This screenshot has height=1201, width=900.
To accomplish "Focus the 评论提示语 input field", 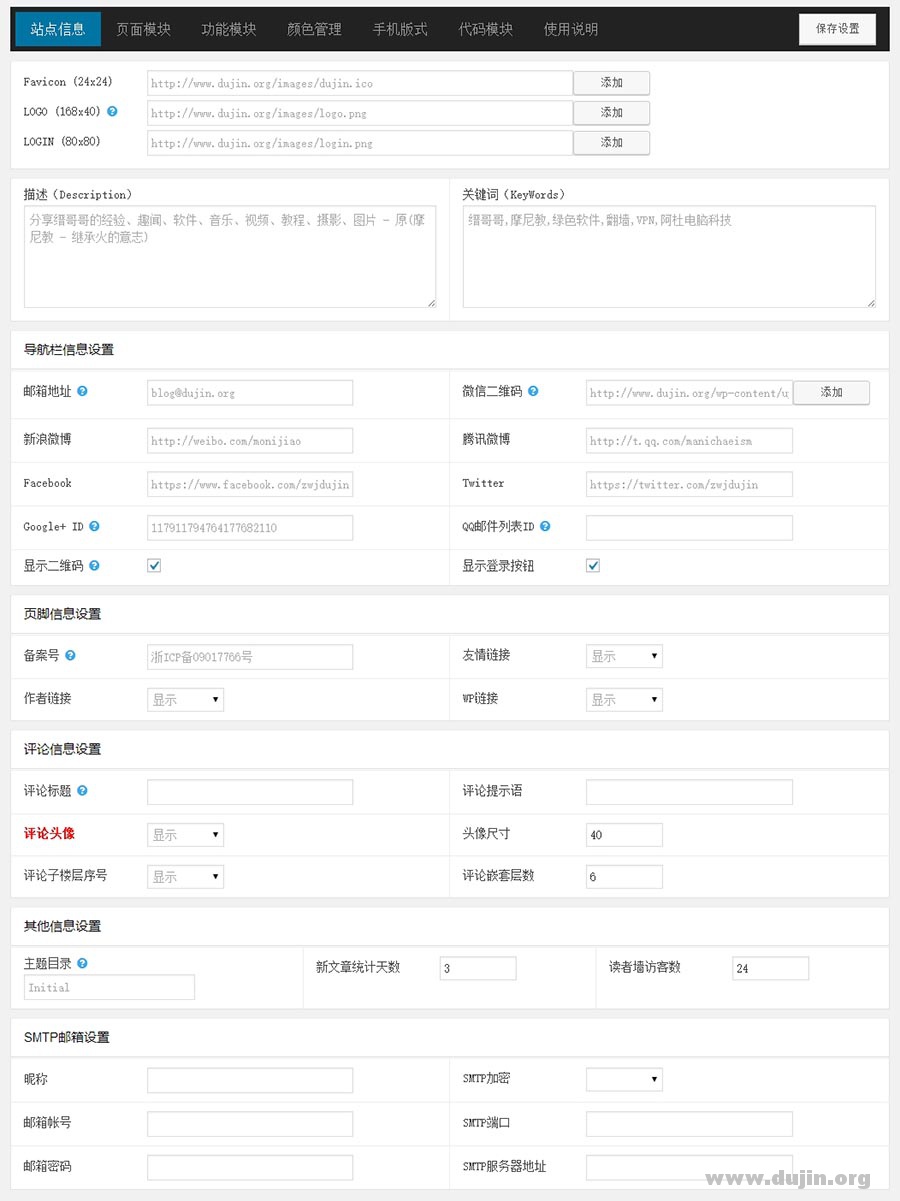I will 689,792.
